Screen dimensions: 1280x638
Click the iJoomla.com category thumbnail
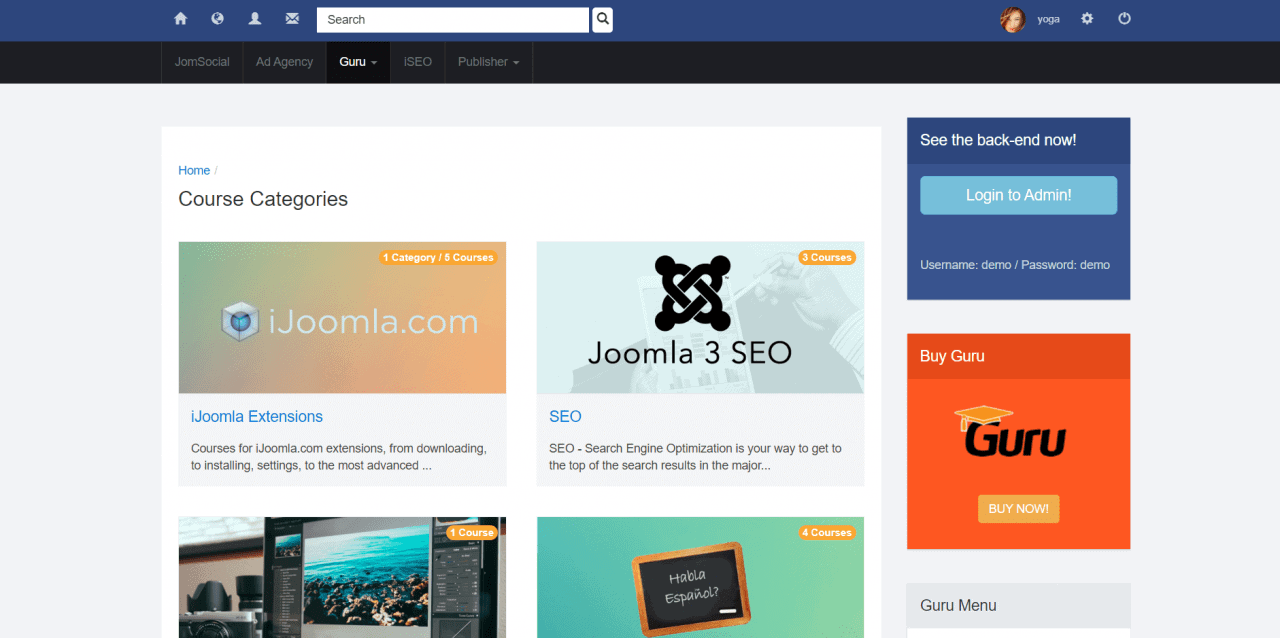point(342,317)
